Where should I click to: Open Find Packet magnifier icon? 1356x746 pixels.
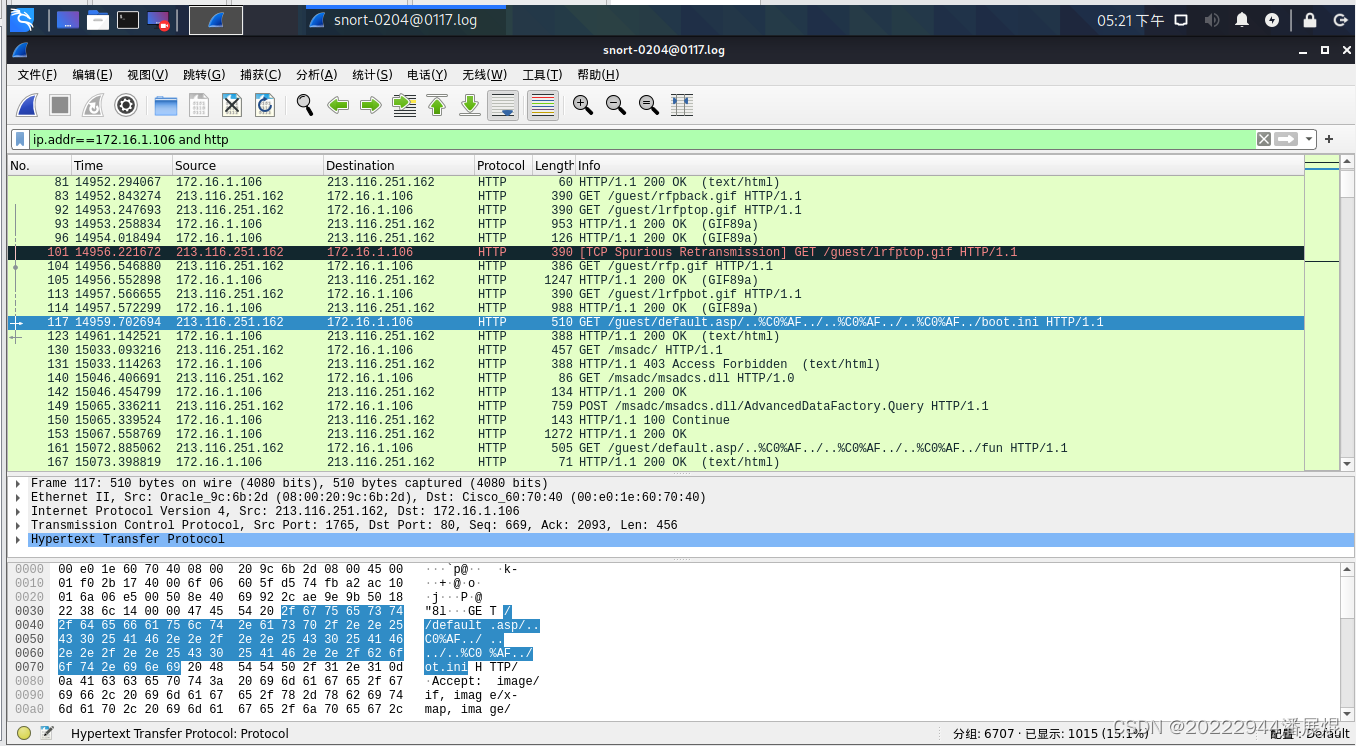click(305, 105)
